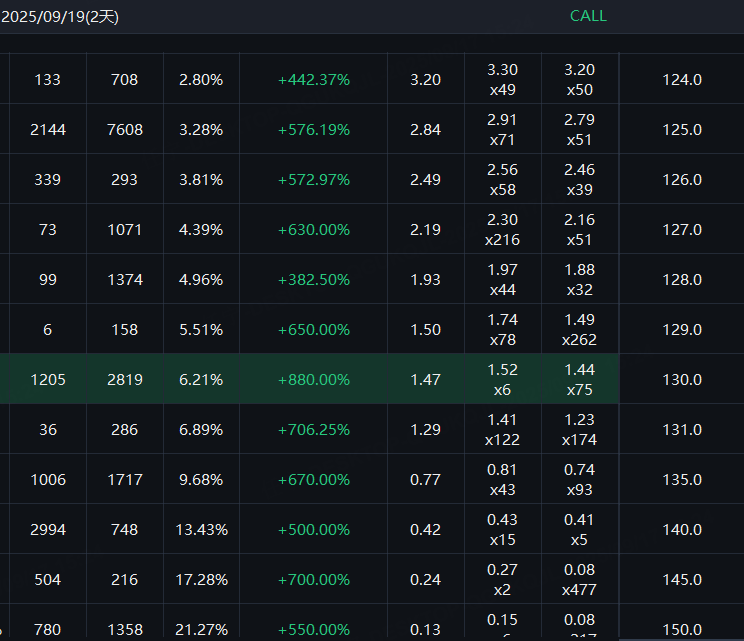Click the 6.21% value cell
The width and height of the screenshot is (744, 641).
(x=201, y=380)
